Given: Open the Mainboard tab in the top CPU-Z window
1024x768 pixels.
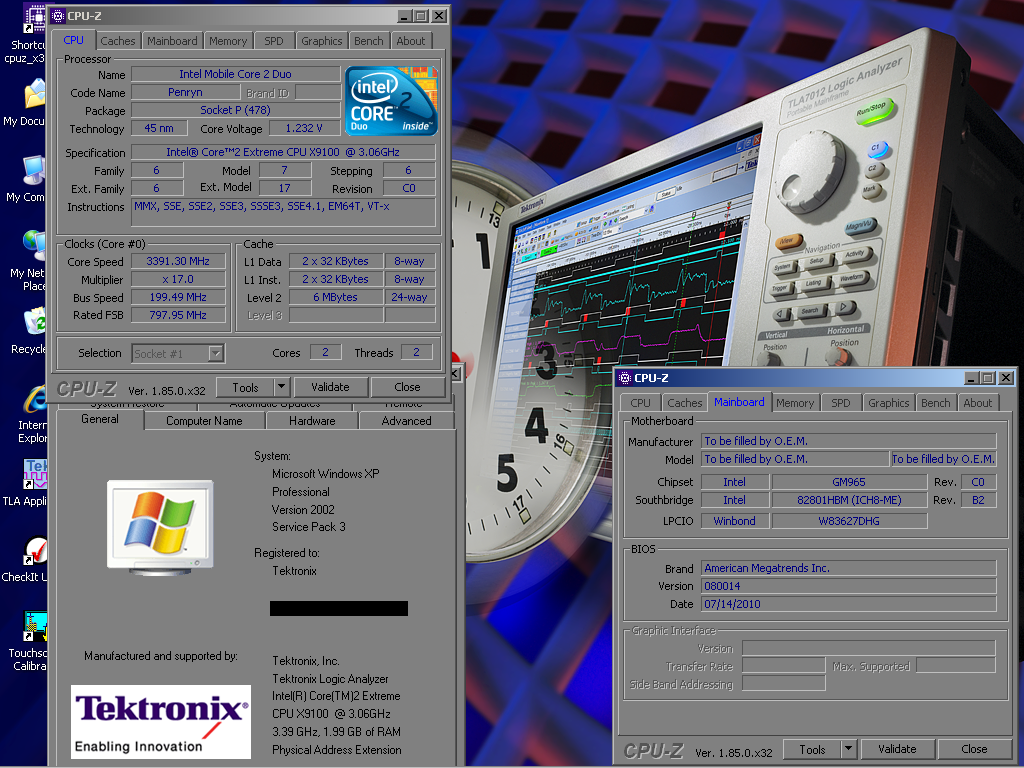Looking at the screenshot, I should (172, 41).
